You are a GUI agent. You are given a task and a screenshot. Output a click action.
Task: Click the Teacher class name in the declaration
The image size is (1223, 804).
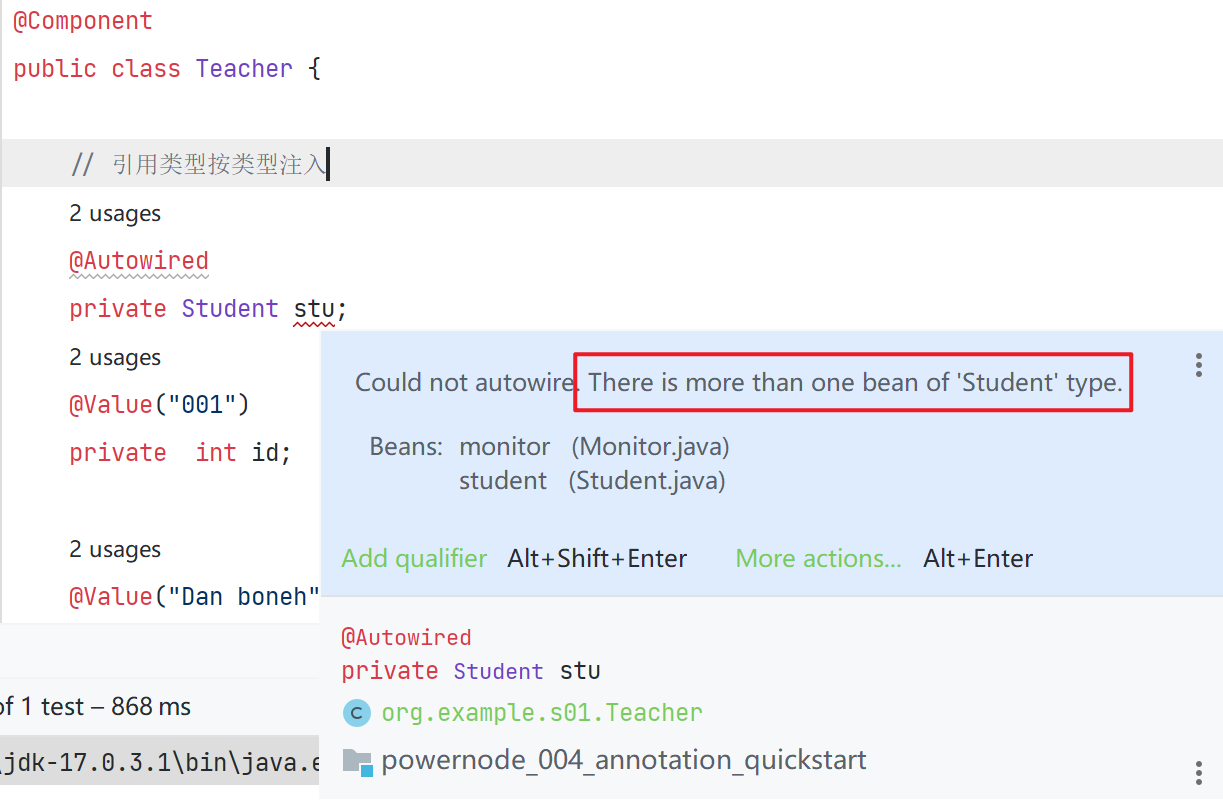pyautogui.click(x=244, y=69)
